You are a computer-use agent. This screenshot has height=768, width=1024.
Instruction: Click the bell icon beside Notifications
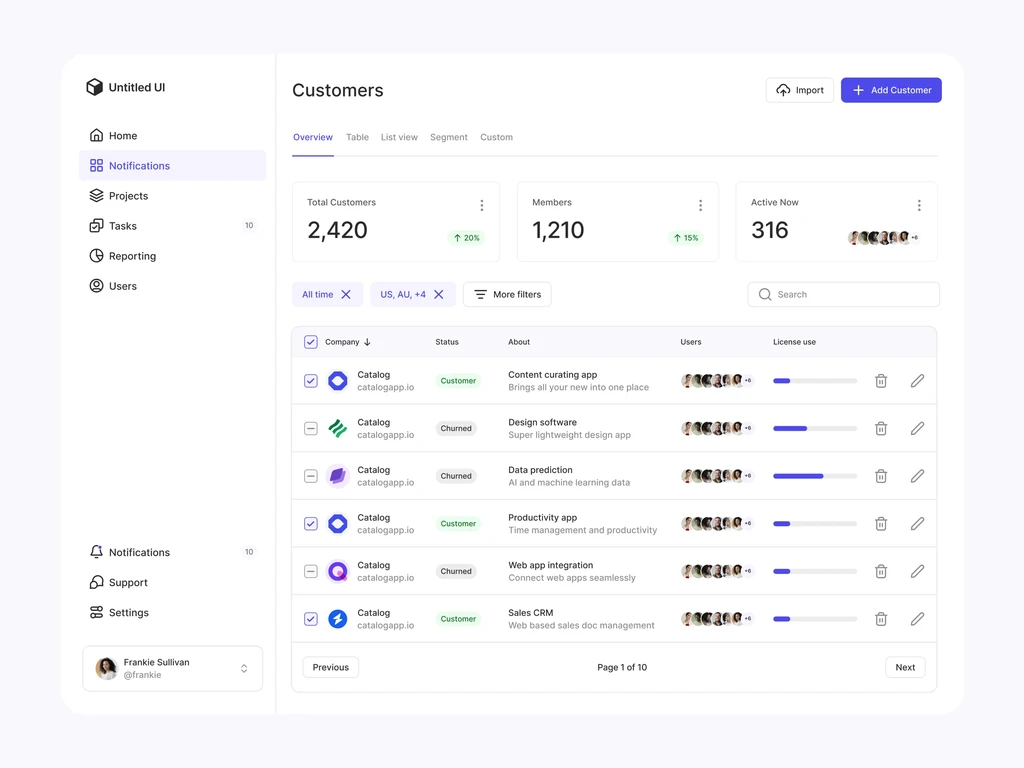click(97, 552)
